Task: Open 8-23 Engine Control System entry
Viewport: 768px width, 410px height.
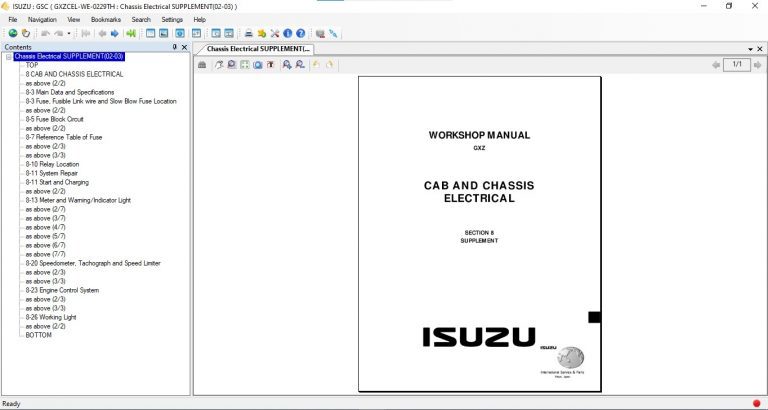Action: point(63,290)
